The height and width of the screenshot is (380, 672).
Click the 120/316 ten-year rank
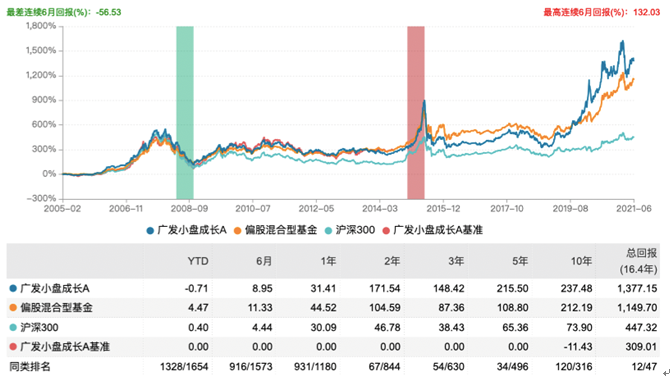pyautogui.click(x=573, y=367)
